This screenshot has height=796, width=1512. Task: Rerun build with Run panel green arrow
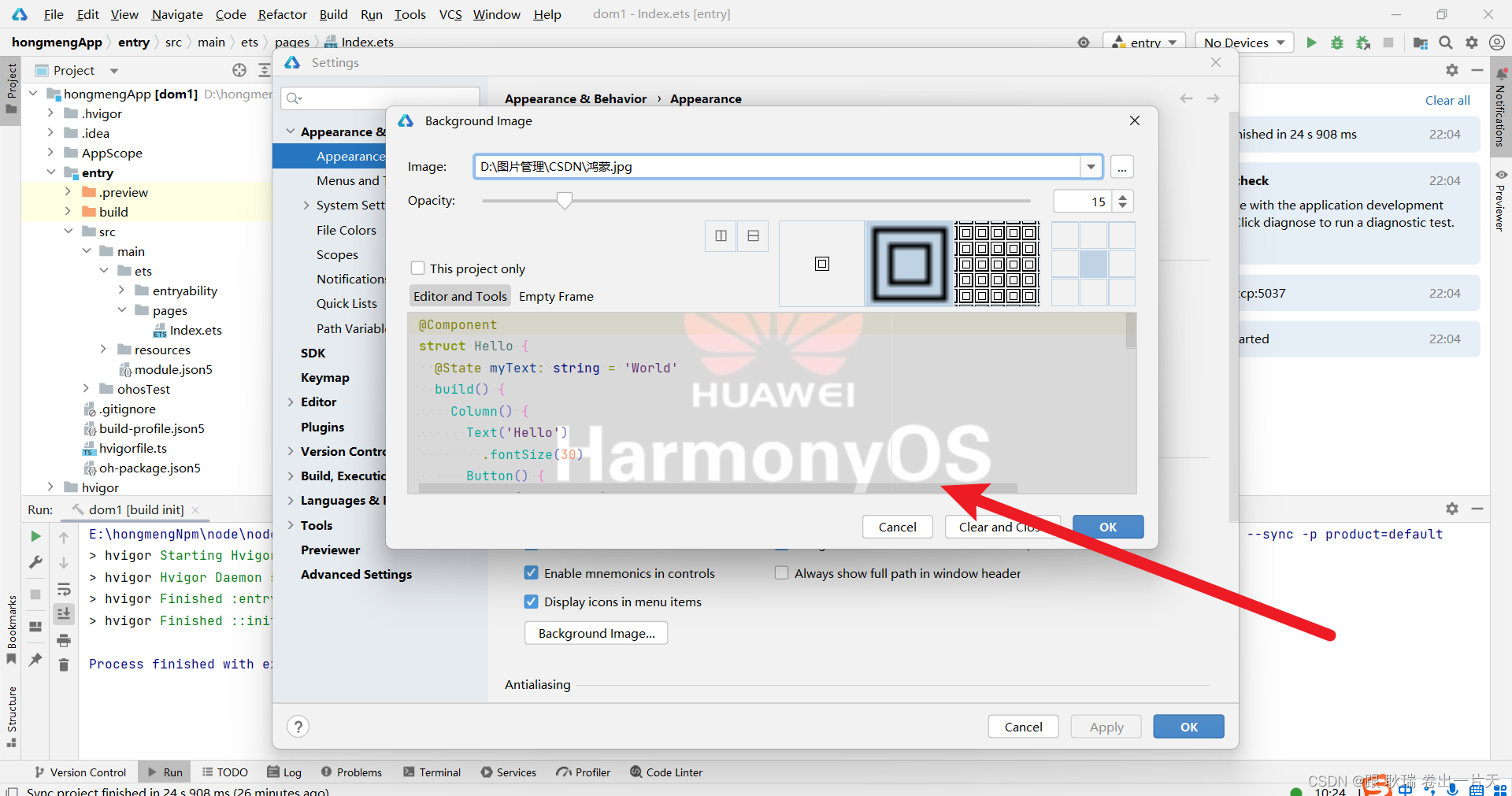click(35, 536)
